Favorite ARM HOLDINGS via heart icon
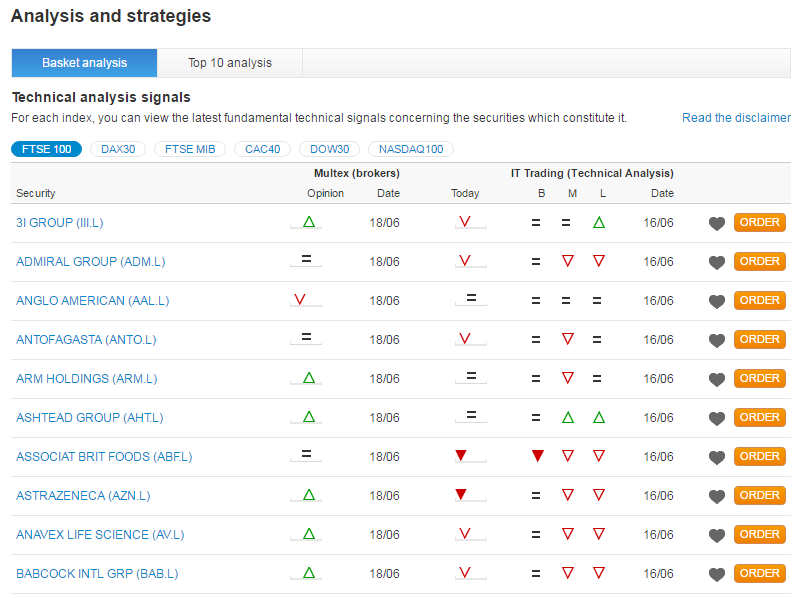Image resolution: width=798 pixels, height=598 pixels. (717, 380)
